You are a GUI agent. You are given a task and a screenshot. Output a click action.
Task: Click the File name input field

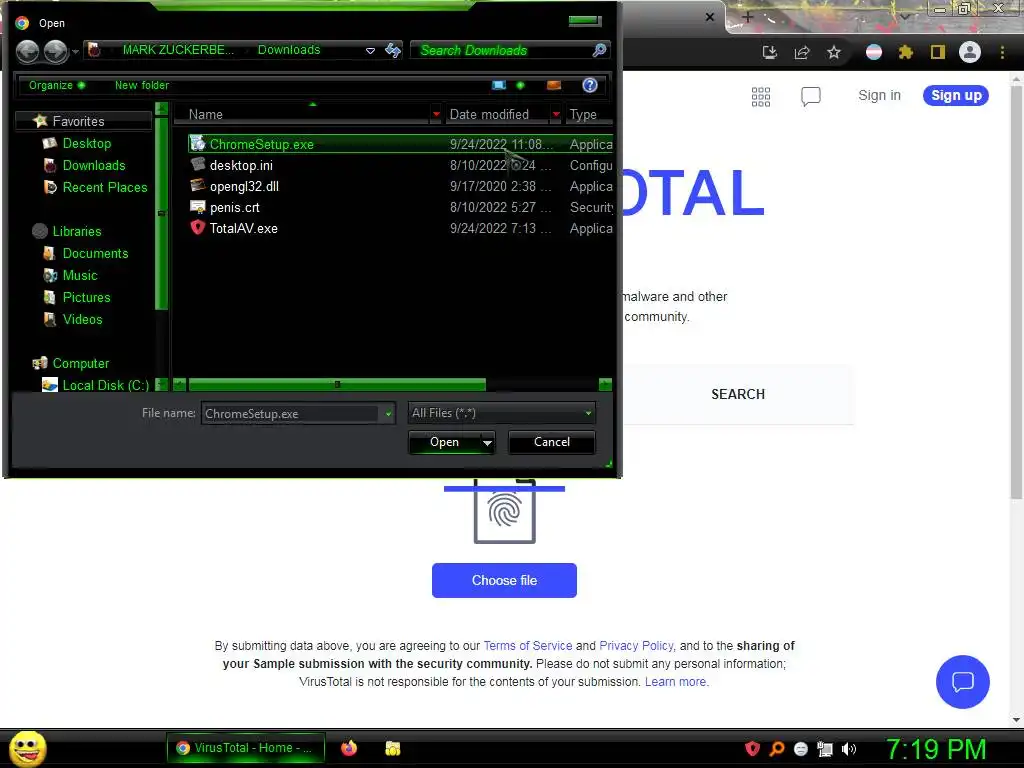coord(290,413)
